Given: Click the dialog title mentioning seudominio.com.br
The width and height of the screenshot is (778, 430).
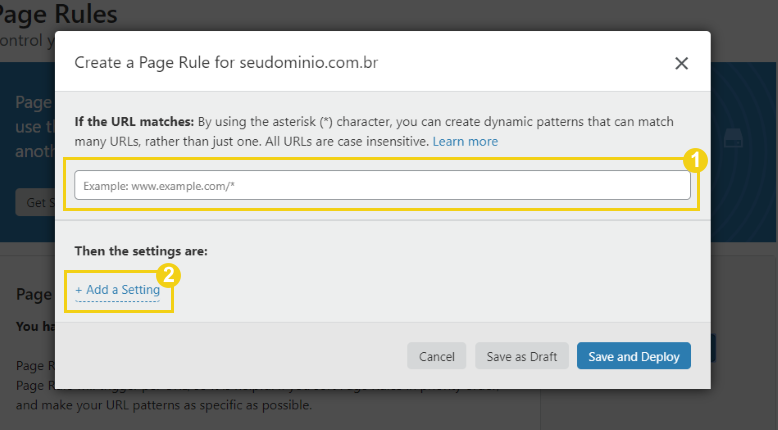Looking at the screenshot, I should point(226,62).
